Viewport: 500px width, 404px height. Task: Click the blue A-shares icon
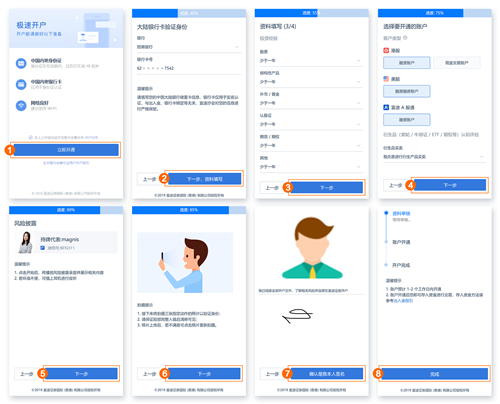click(x=386, y=107)
